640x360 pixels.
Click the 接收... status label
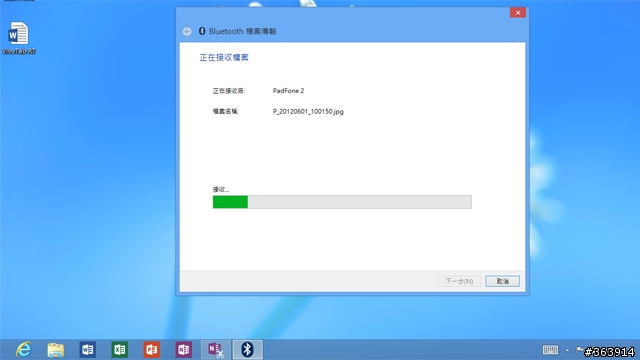coord(221,189)
